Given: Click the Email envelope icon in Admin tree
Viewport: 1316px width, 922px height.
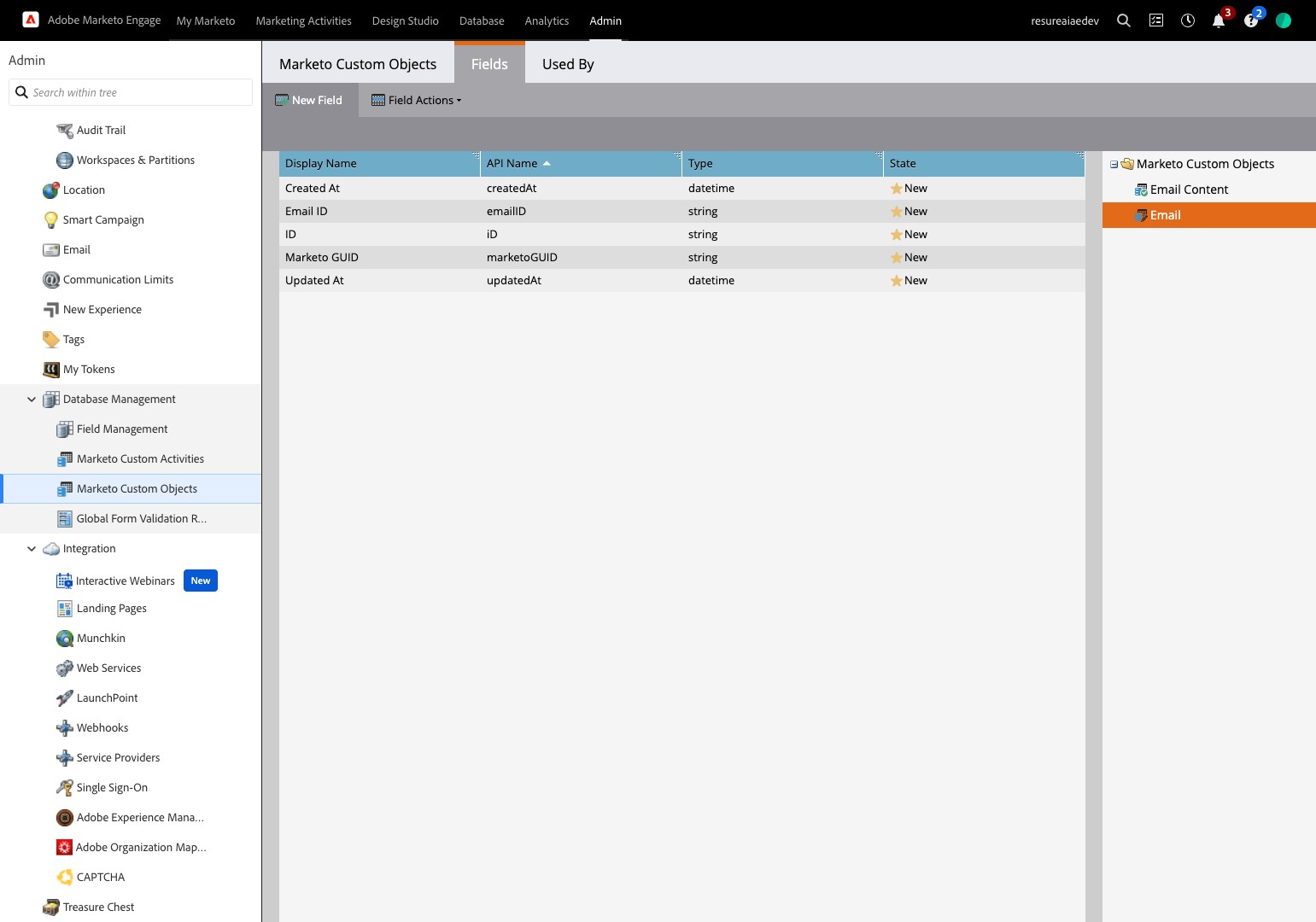Looking at the screenshot, I should pos(51,250).
